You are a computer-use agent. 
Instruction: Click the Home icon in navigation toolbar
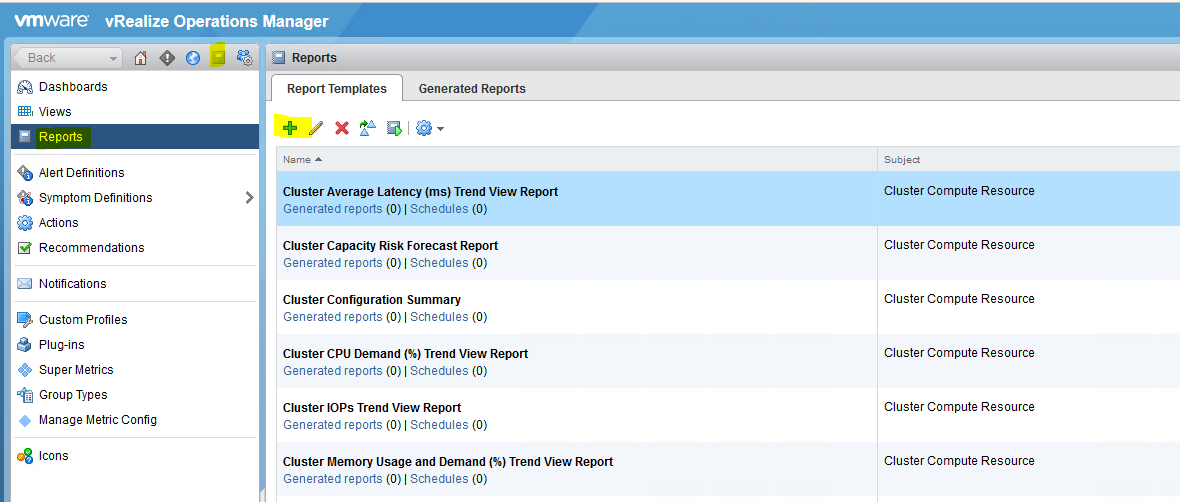pos(140,58)
